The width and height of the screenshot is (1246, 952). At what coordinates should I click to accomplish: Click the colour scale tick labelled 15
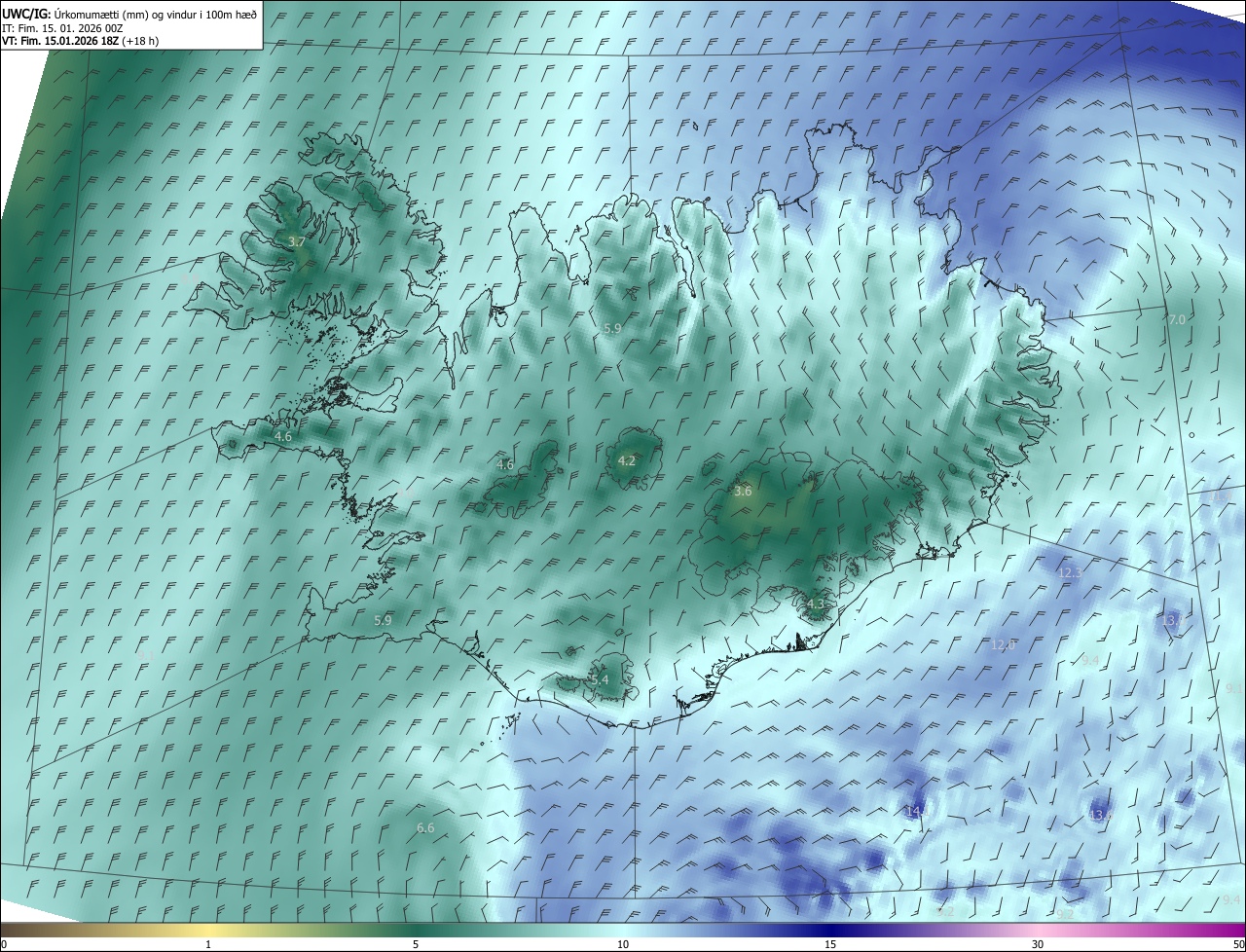point(830,944)
